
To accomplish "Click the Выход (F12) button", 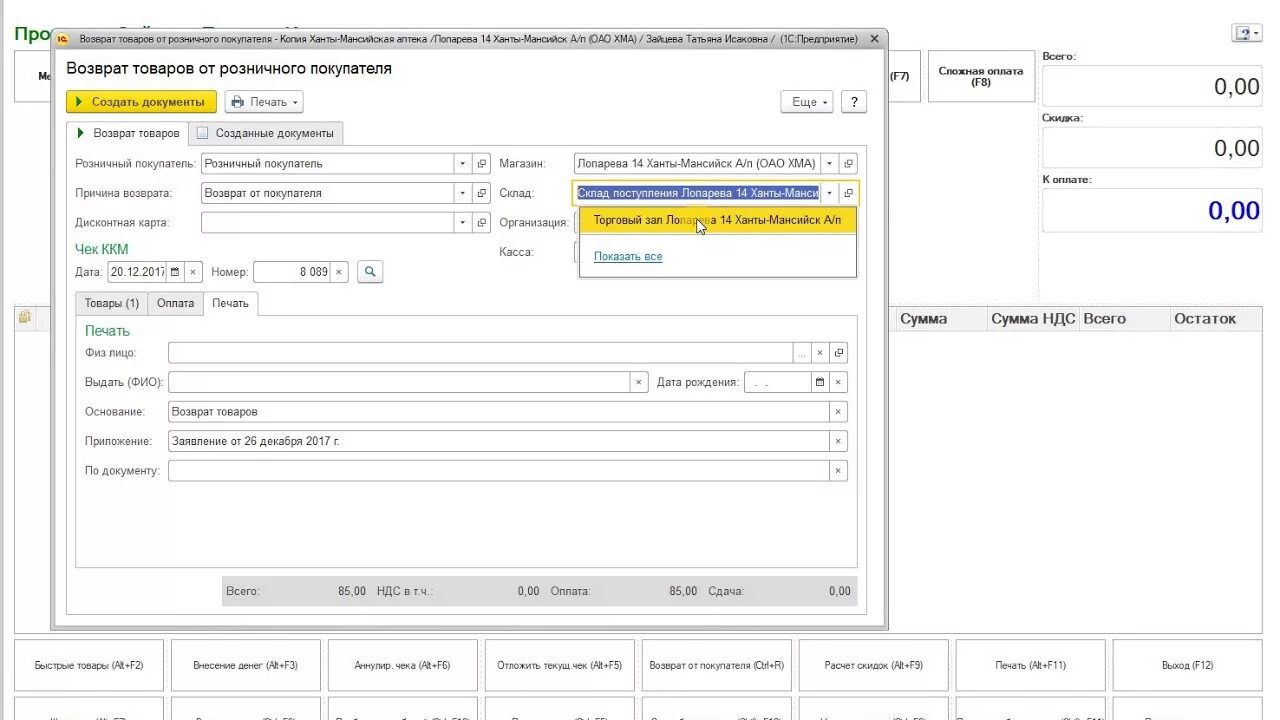I will 1188,665.
